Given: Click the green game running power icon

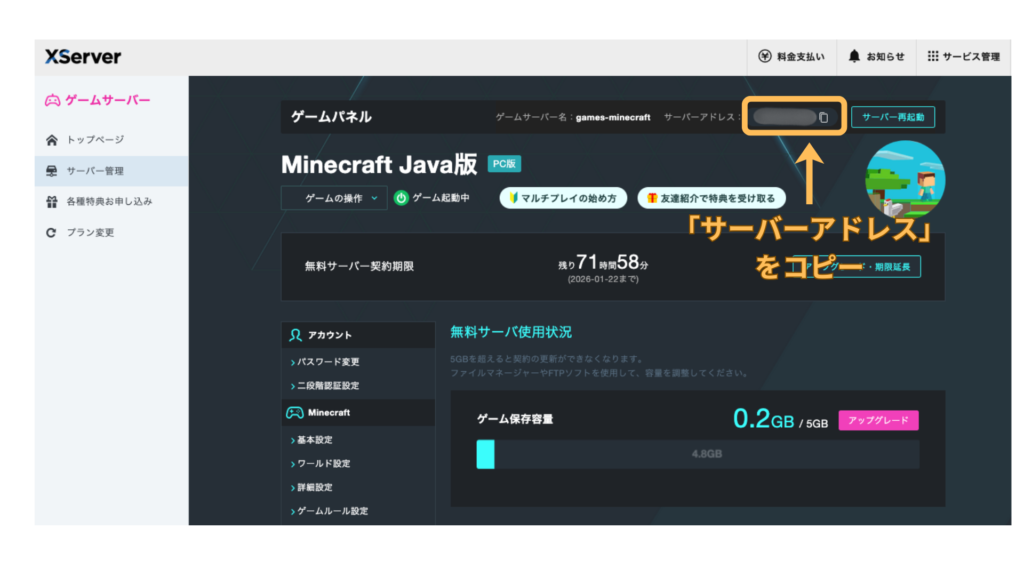Looking at the screenshot, I should [x=401, y=198].
